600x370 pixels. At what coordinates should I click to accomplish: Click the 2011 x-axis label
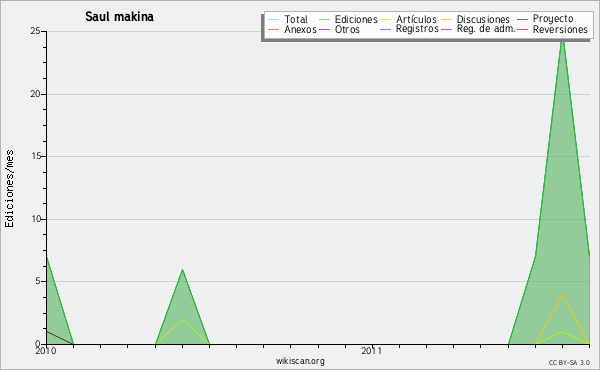coord(372,351)
